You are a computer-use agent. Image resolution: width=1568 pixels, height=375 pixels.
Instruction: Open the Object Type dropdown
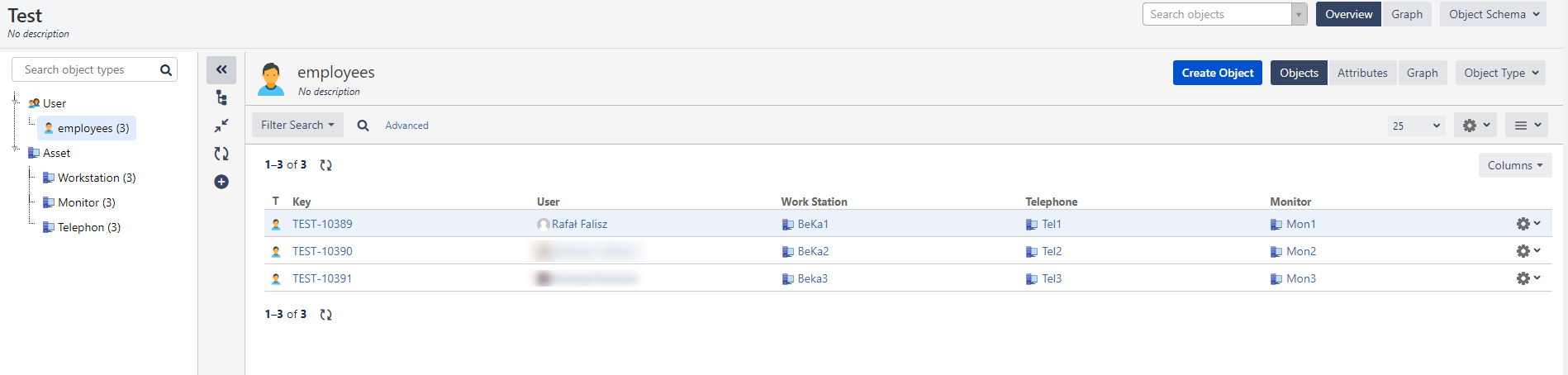1500,73
